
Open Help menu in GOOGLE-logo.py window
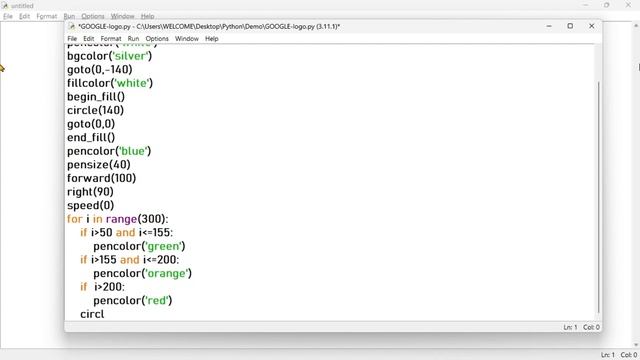point(212,39)
